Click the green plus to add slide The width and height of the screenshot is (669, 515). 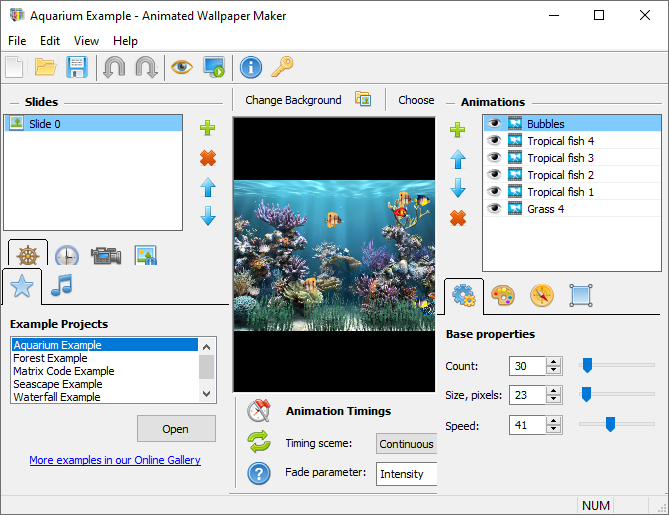(x=208, y=127)
